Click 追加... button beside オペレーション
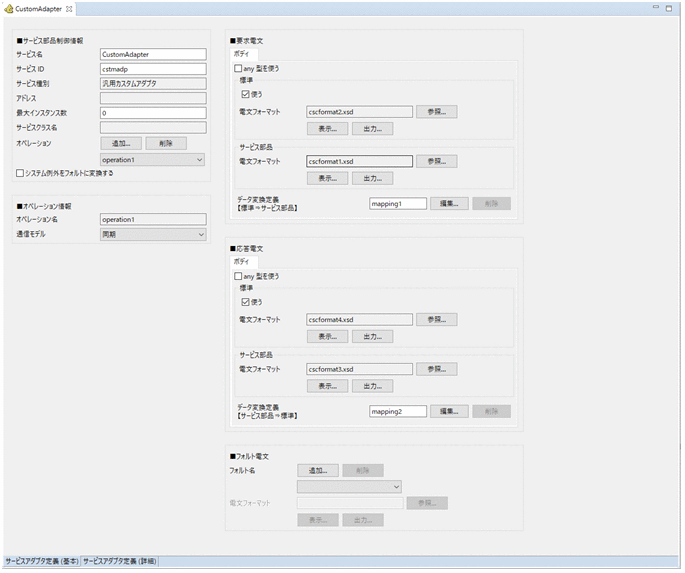The width and height of the screenshot is (685, 573). click(120, 143)
